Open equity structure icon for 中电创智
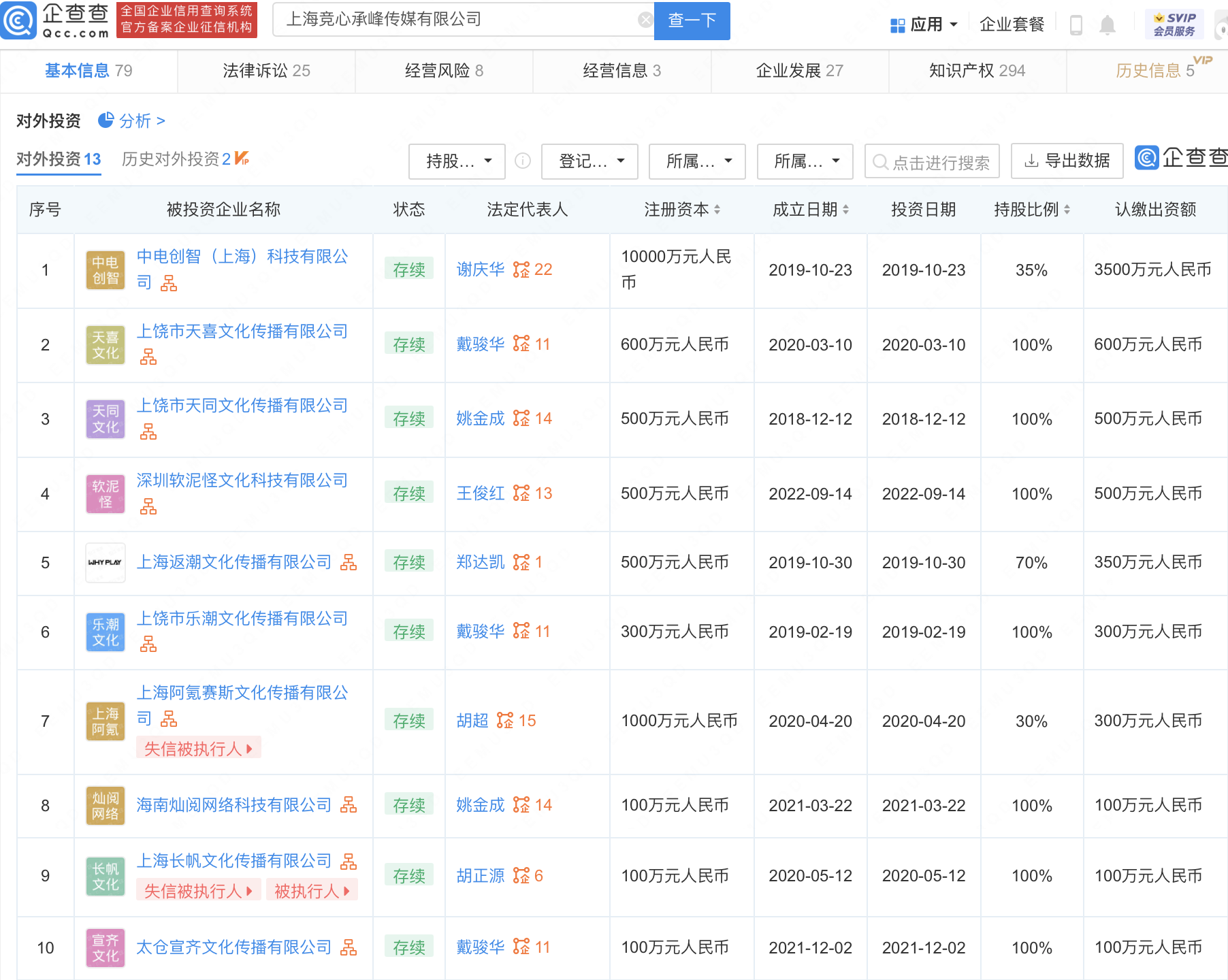Image resolution: width=1228 pixels, height=980 pixels. 169,283
